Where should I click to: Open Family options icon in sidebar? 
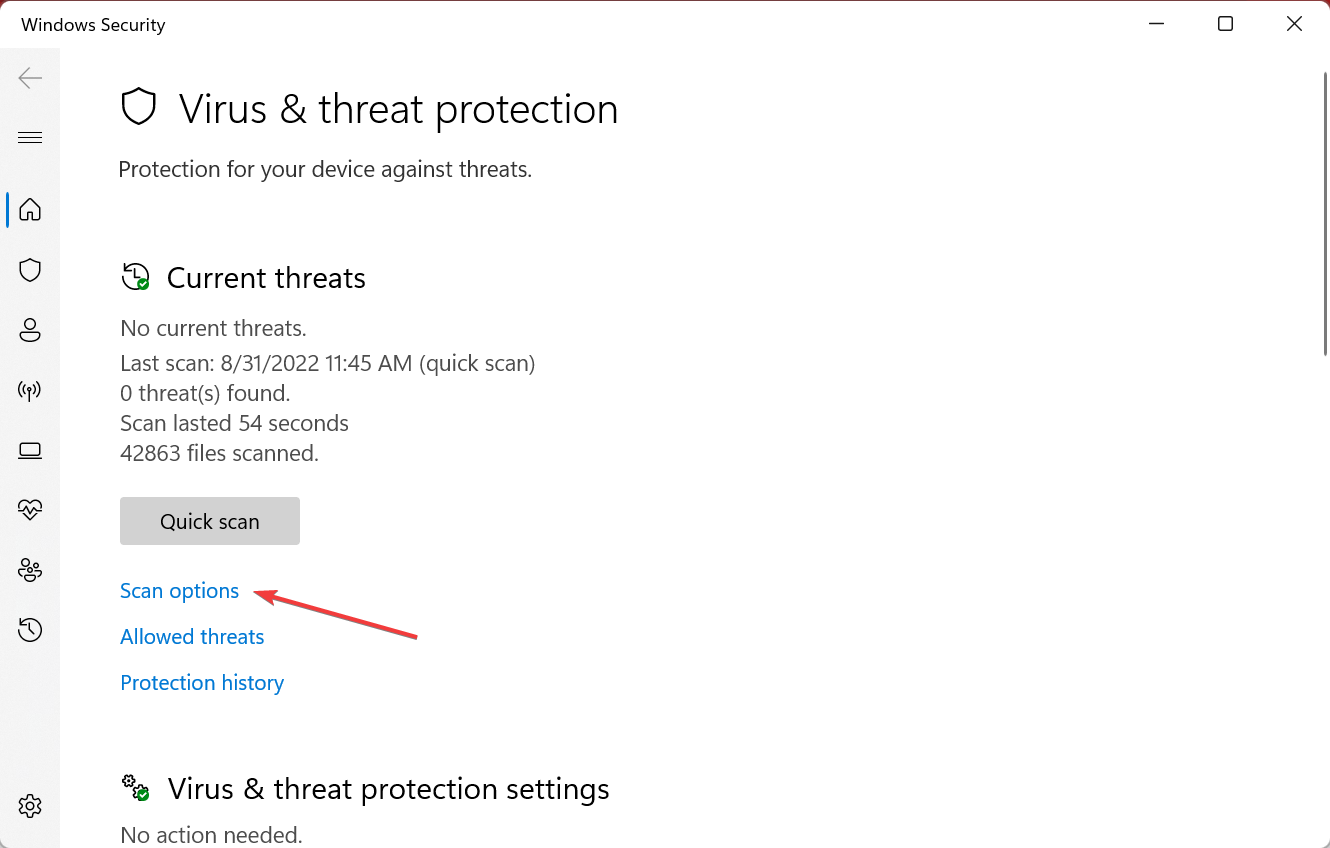click(x=30, y=570)
